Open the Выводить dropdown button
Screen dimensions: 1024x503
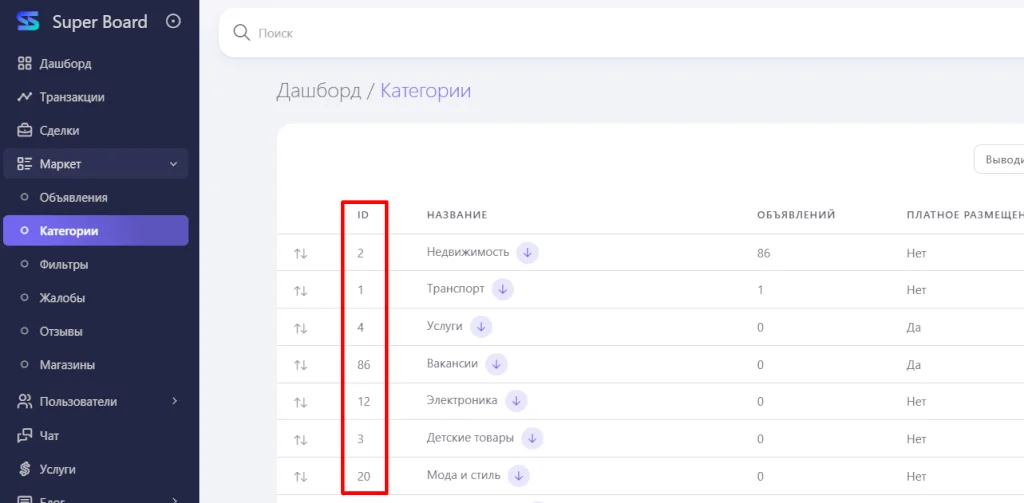click(1000, 160)
